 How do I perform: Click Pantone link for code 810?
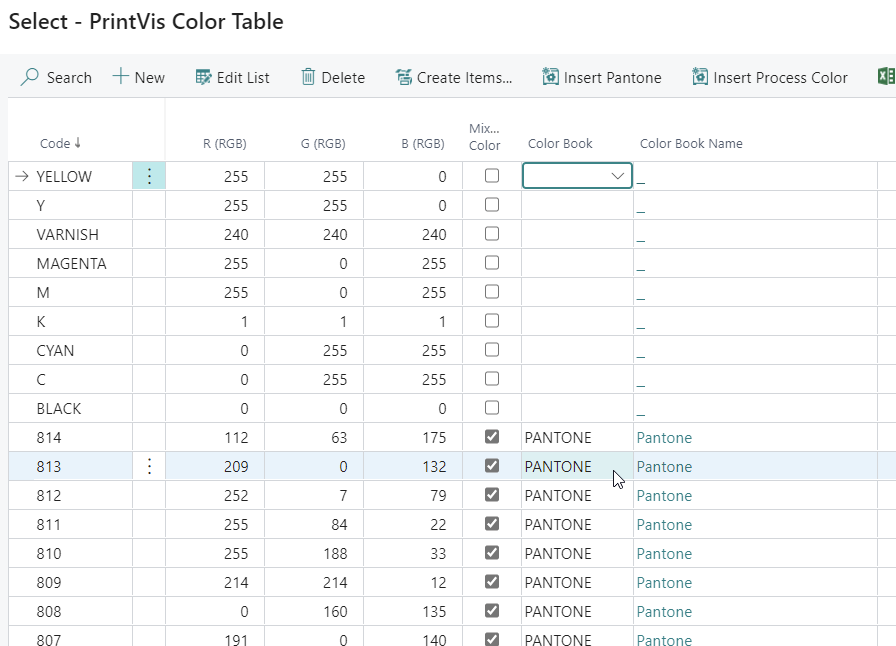point(664,553)
